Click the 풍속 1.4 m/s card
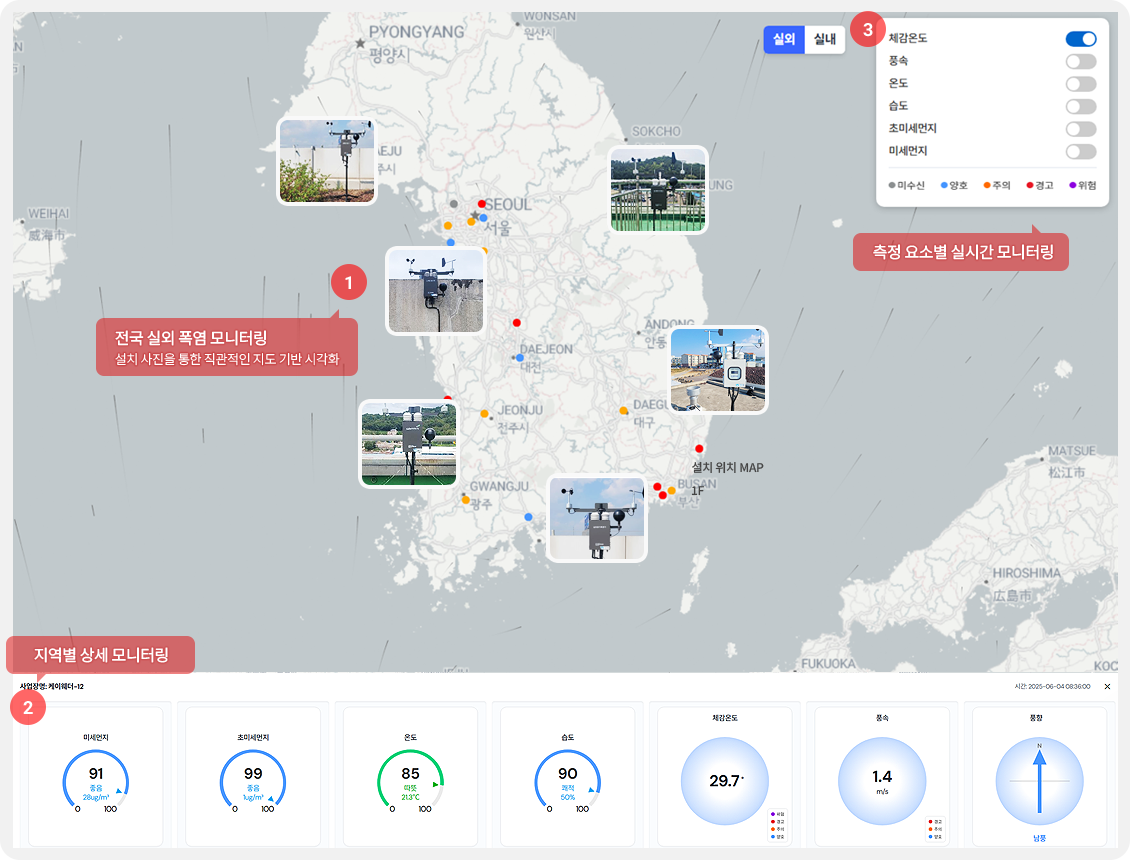The height and width of the screenshot is (860, 1130). pyautogui.click(x=881, y=780)
